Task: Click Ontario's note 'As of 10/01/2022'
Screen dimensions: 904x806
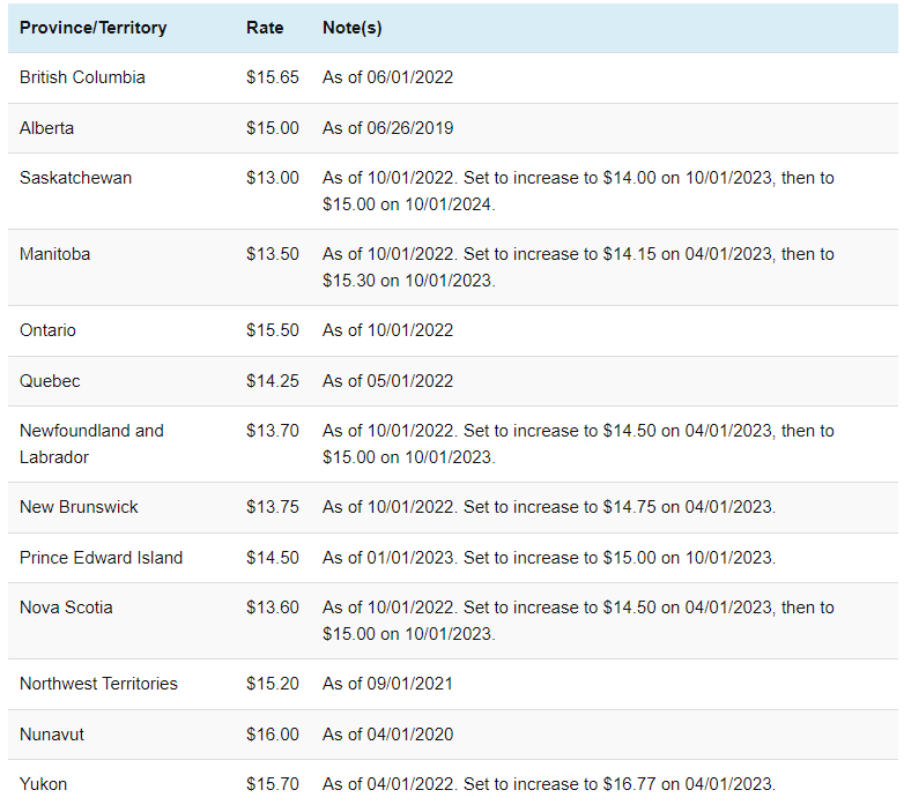Action: (388, 330)
